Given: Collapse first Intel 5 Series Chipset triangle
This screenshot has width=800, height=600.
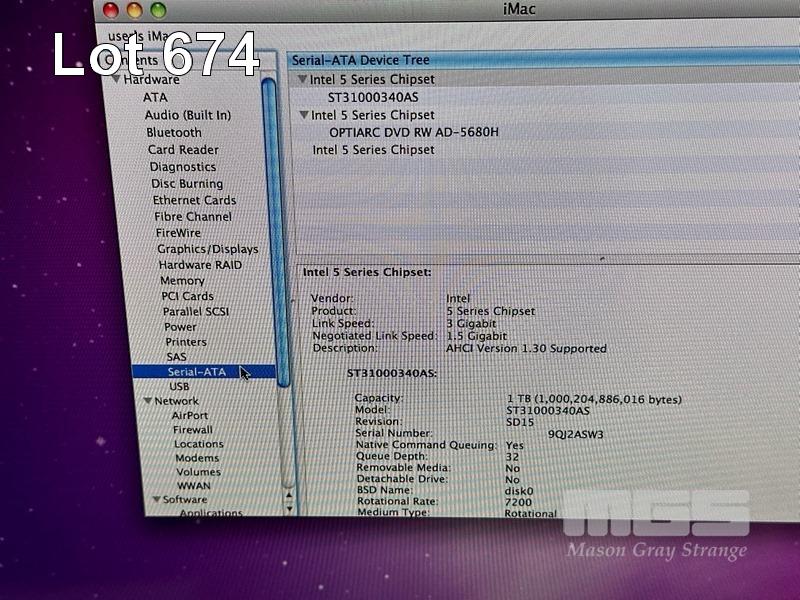Looking at the screenshot, I should [302, 79].
